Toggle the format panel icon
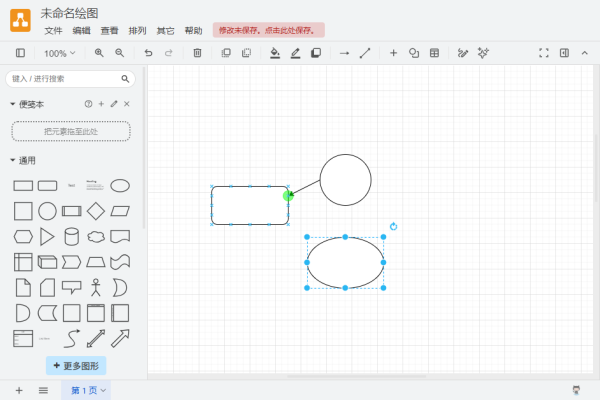 coord(564,53)
